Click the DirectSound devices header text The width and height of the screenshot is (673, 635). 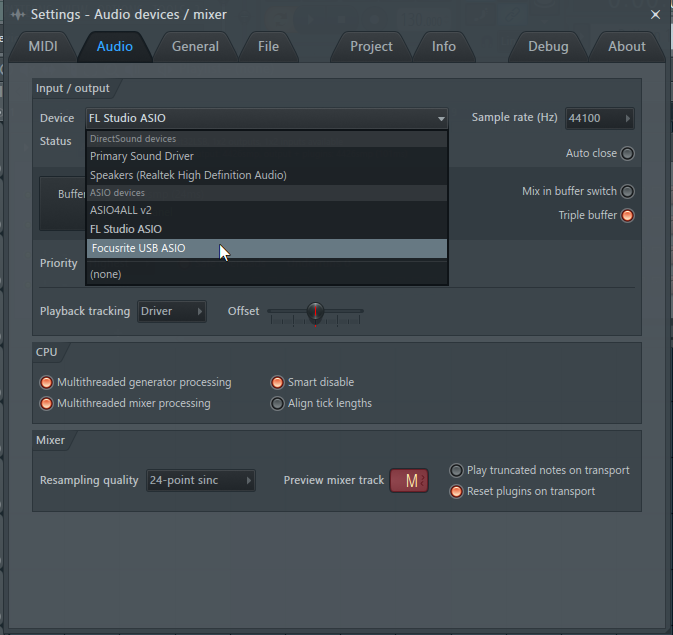coord(133,139)
